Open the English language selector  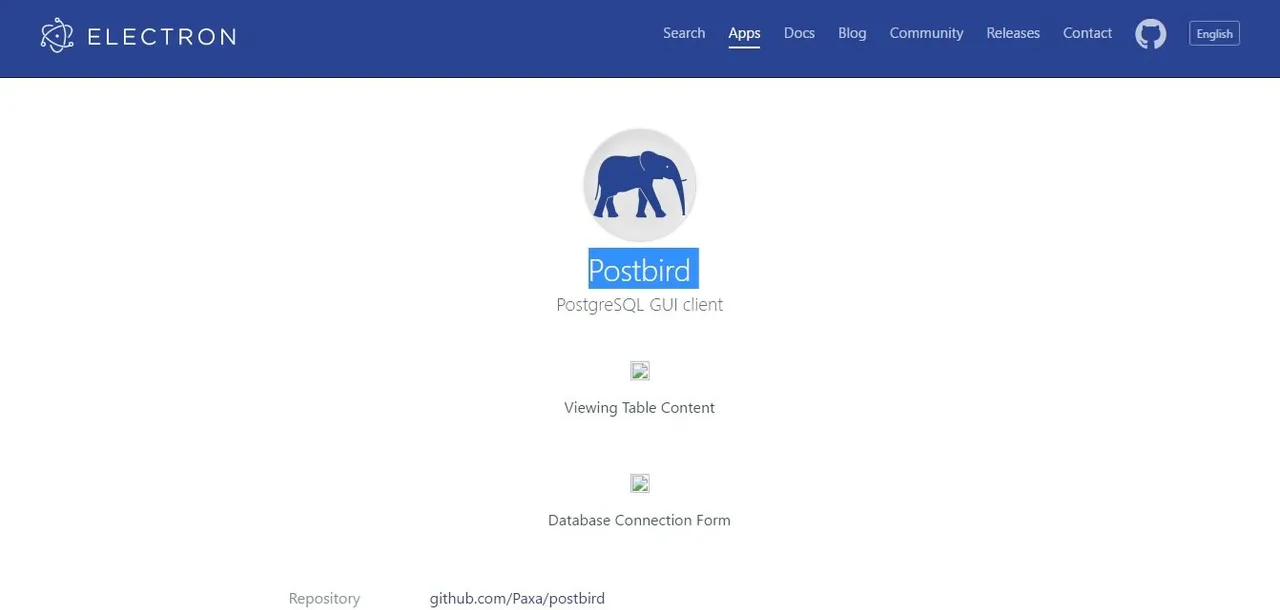(1214, 33)
